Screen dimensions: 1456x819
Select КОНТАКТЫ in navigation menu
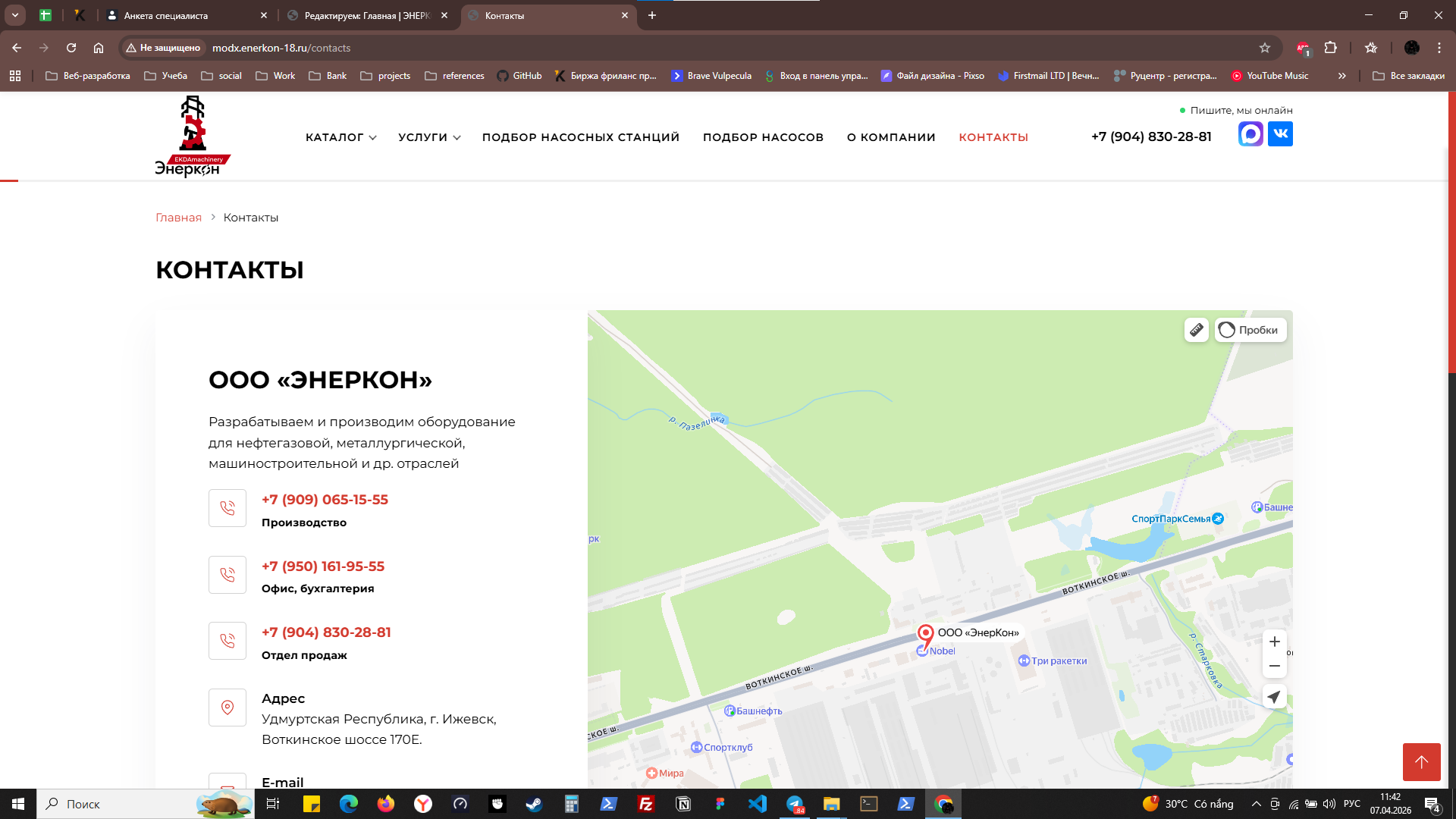coord(993,137)
